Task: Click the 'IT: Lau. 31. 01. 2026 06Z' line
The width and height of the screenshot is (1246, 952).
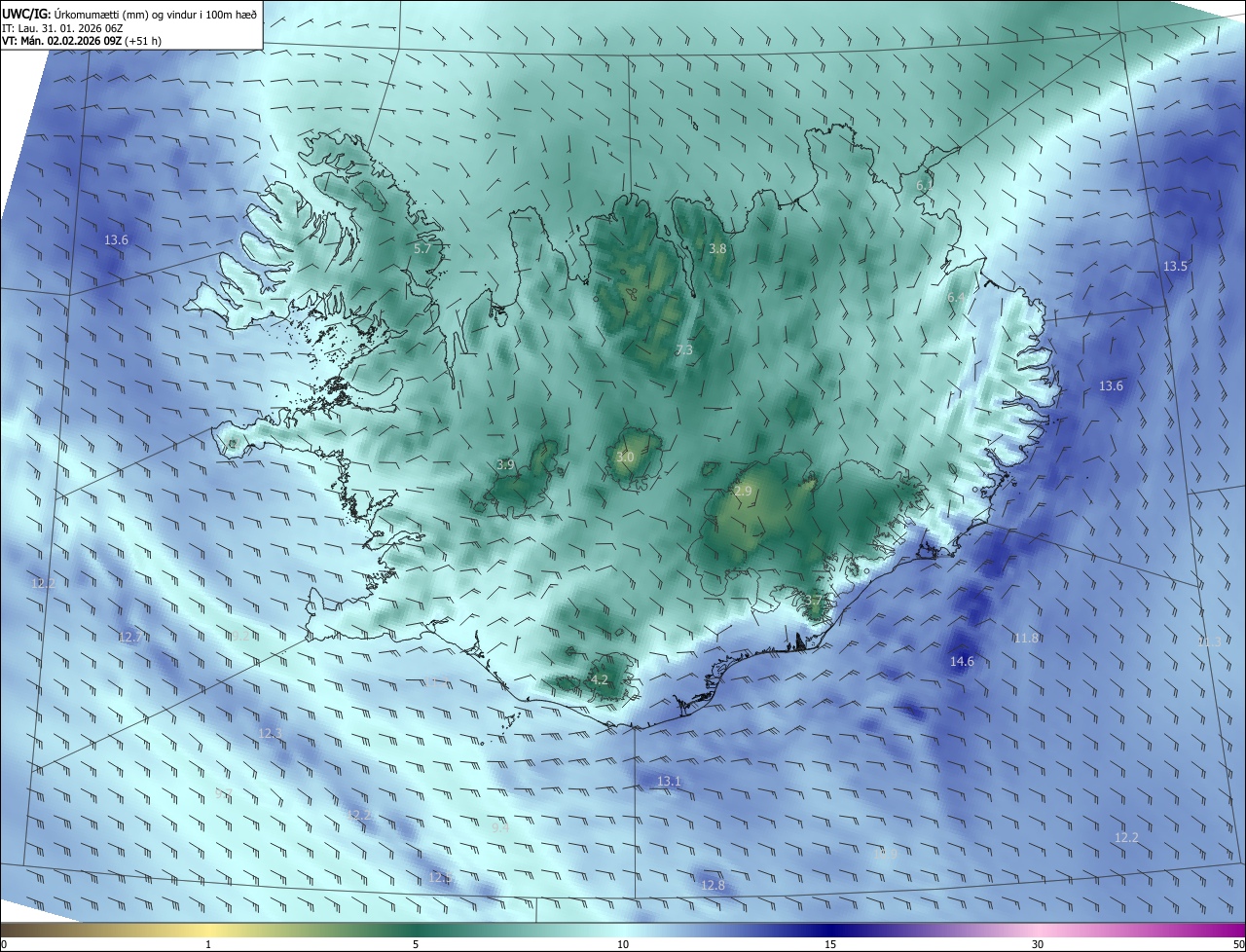Action: tap(61, 28)
